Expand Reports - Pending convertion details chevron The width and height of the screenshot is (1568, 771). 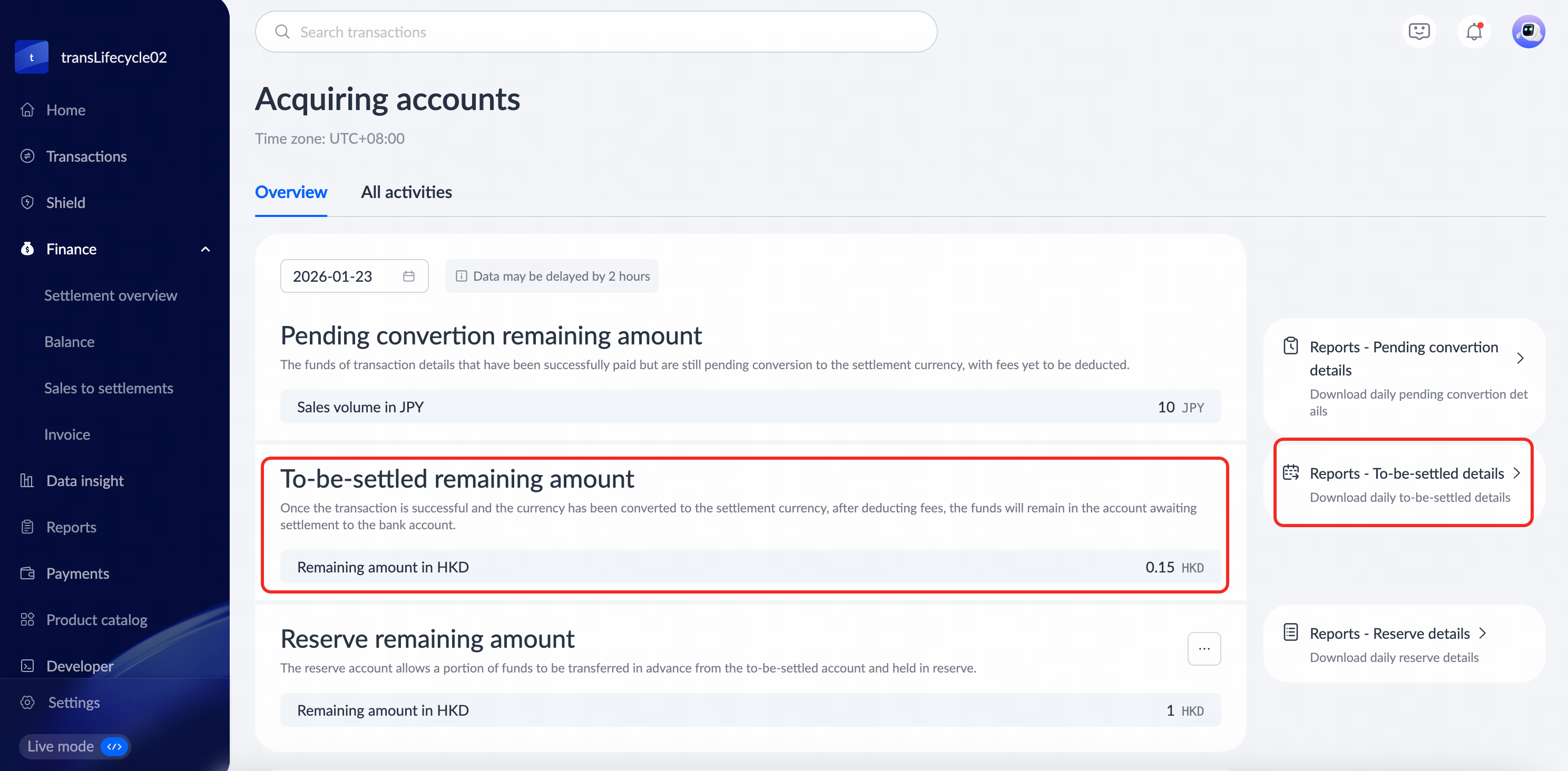tap(1520, 359)
